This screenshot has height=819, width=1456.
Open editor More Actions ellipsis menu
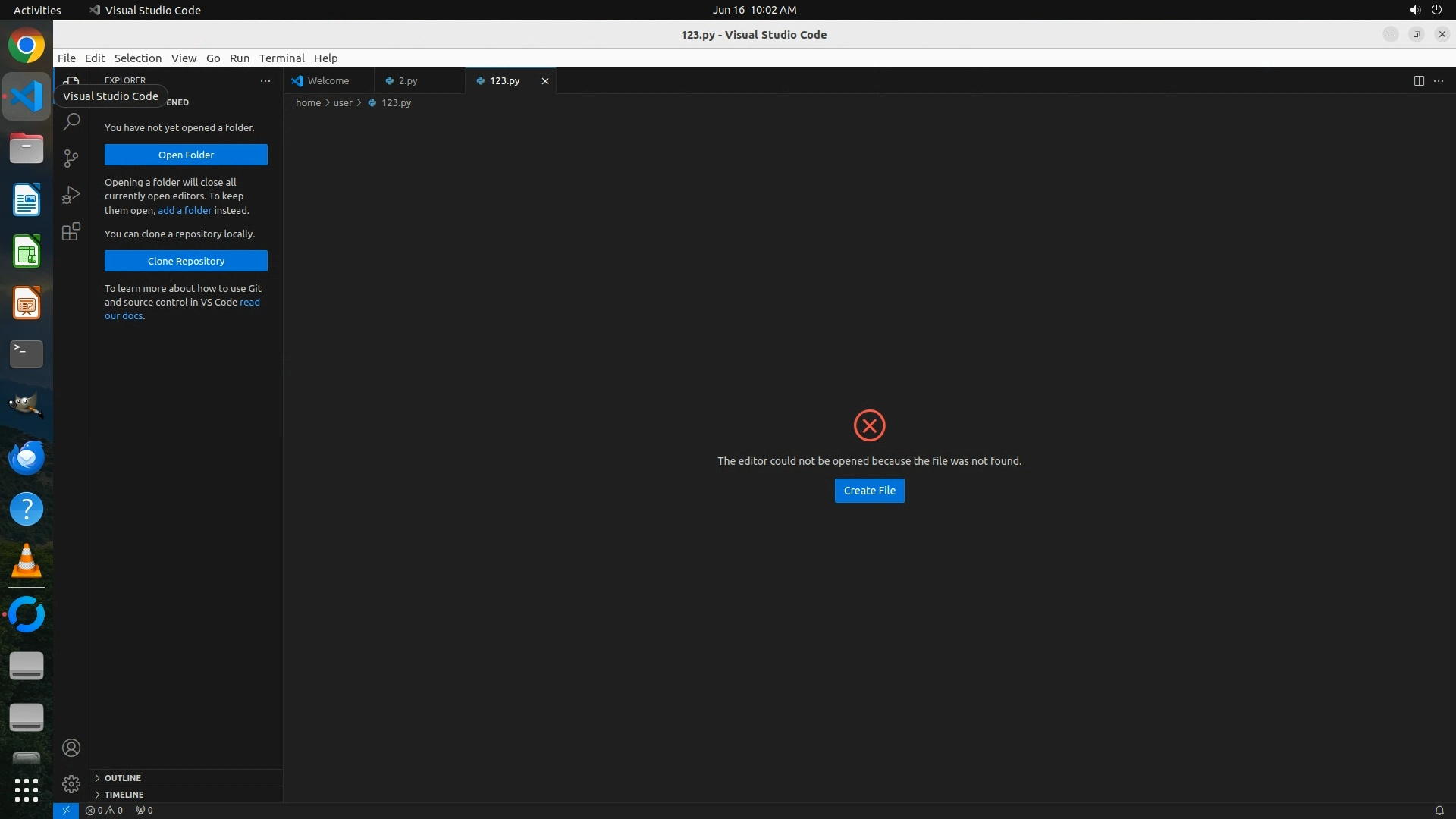click(1439, 80)
